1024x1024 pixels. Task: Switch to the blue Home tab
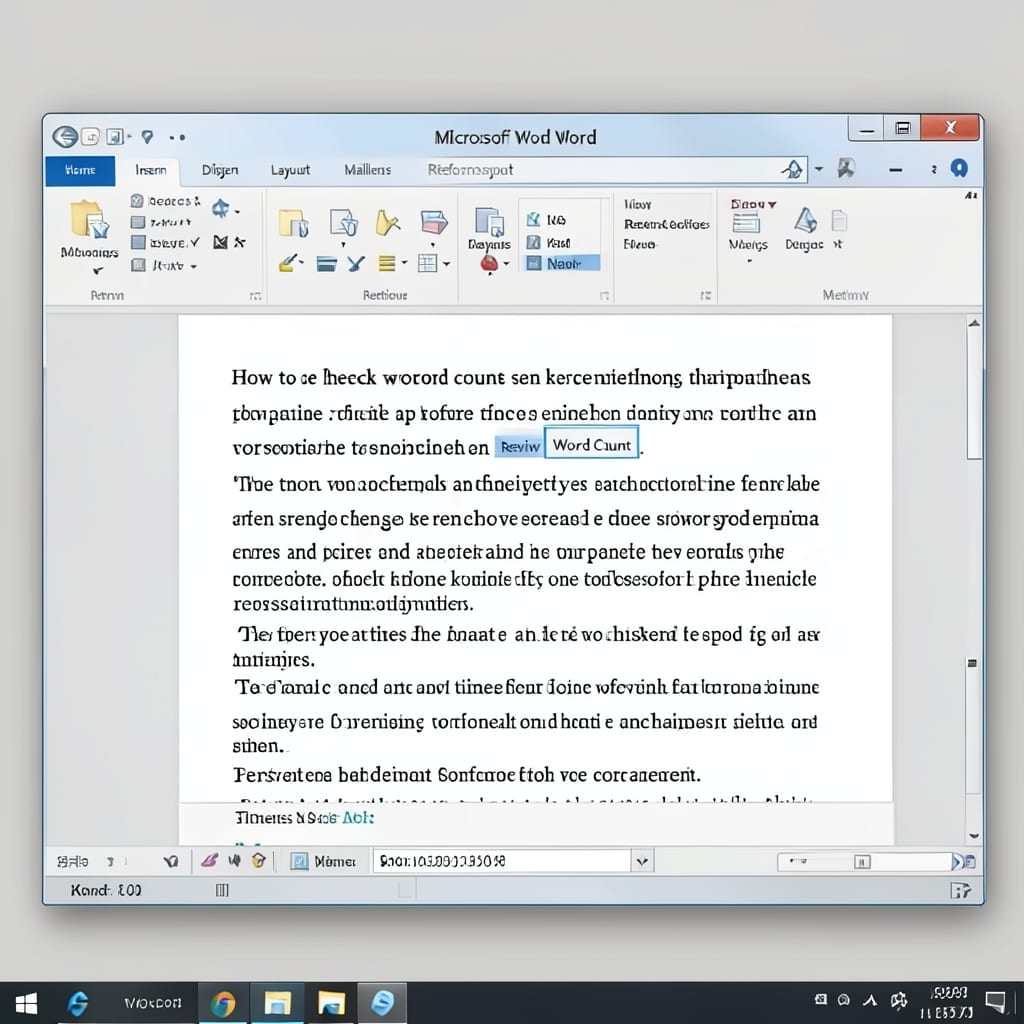click(x=80, y=170)
